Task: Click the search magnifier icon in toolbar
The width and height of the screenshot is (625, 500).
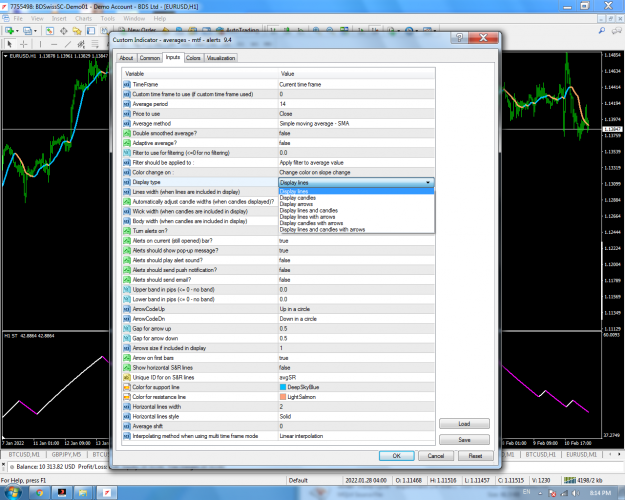Action: [x=602, y=31]
